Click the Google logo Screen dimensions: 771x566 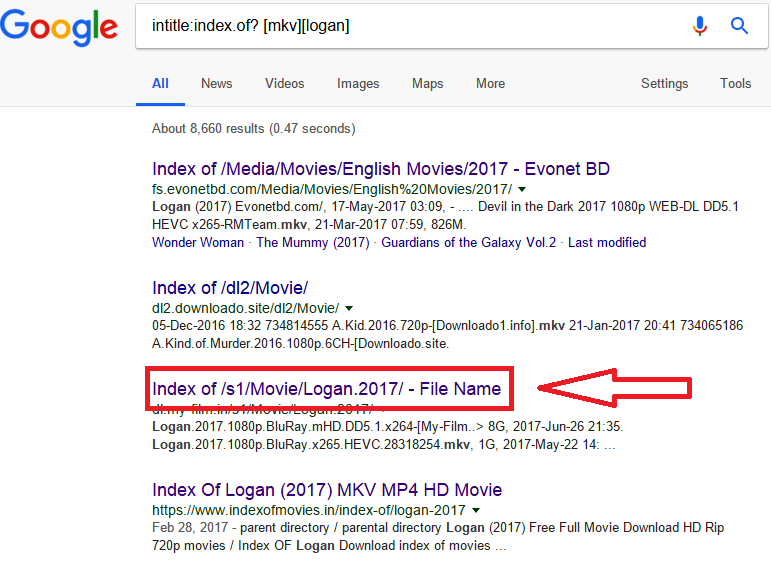pyautogui.click(x=59, y=28)
